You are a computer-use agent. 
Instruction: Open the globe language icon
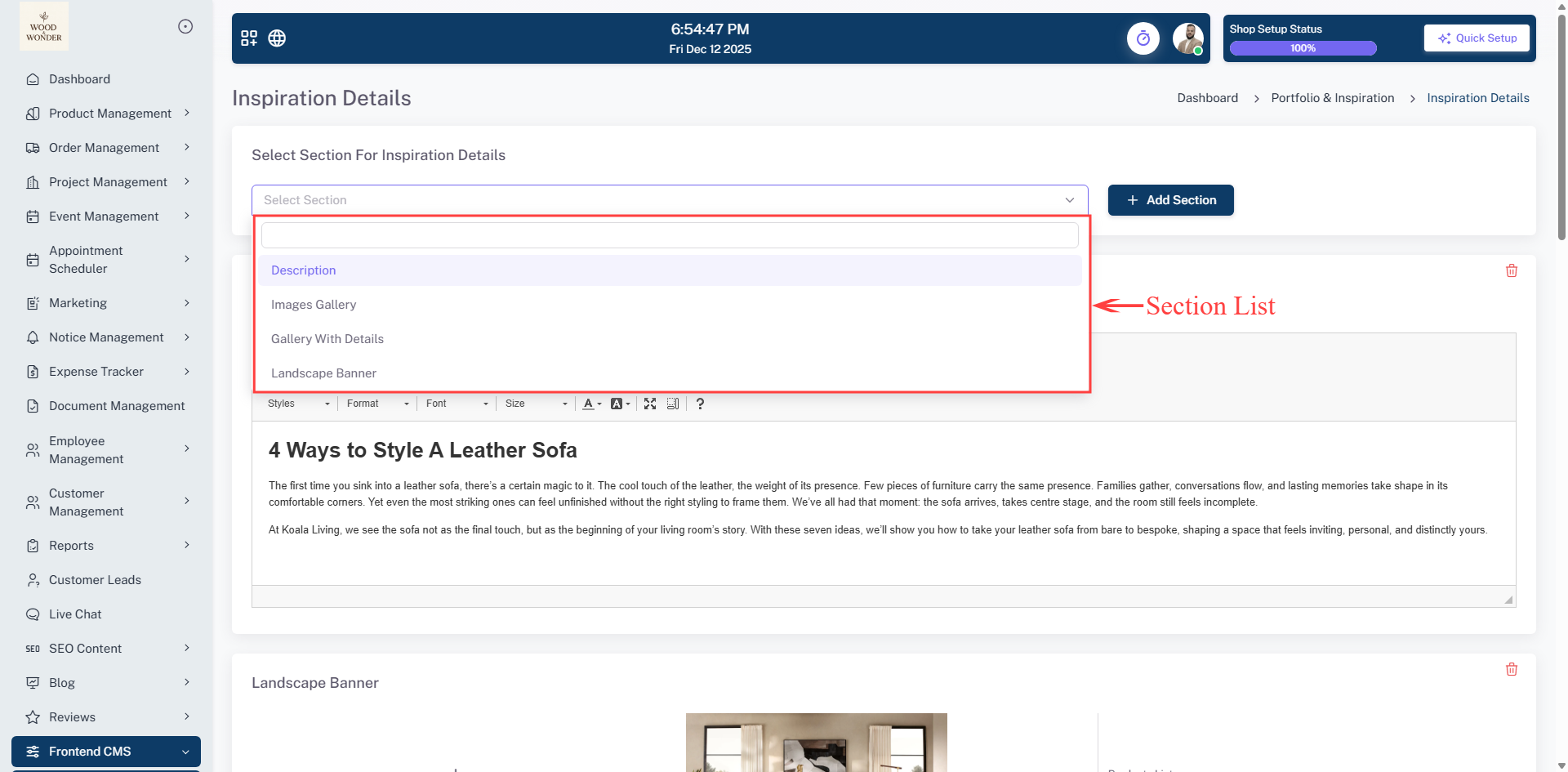click(x=277, y=38)
